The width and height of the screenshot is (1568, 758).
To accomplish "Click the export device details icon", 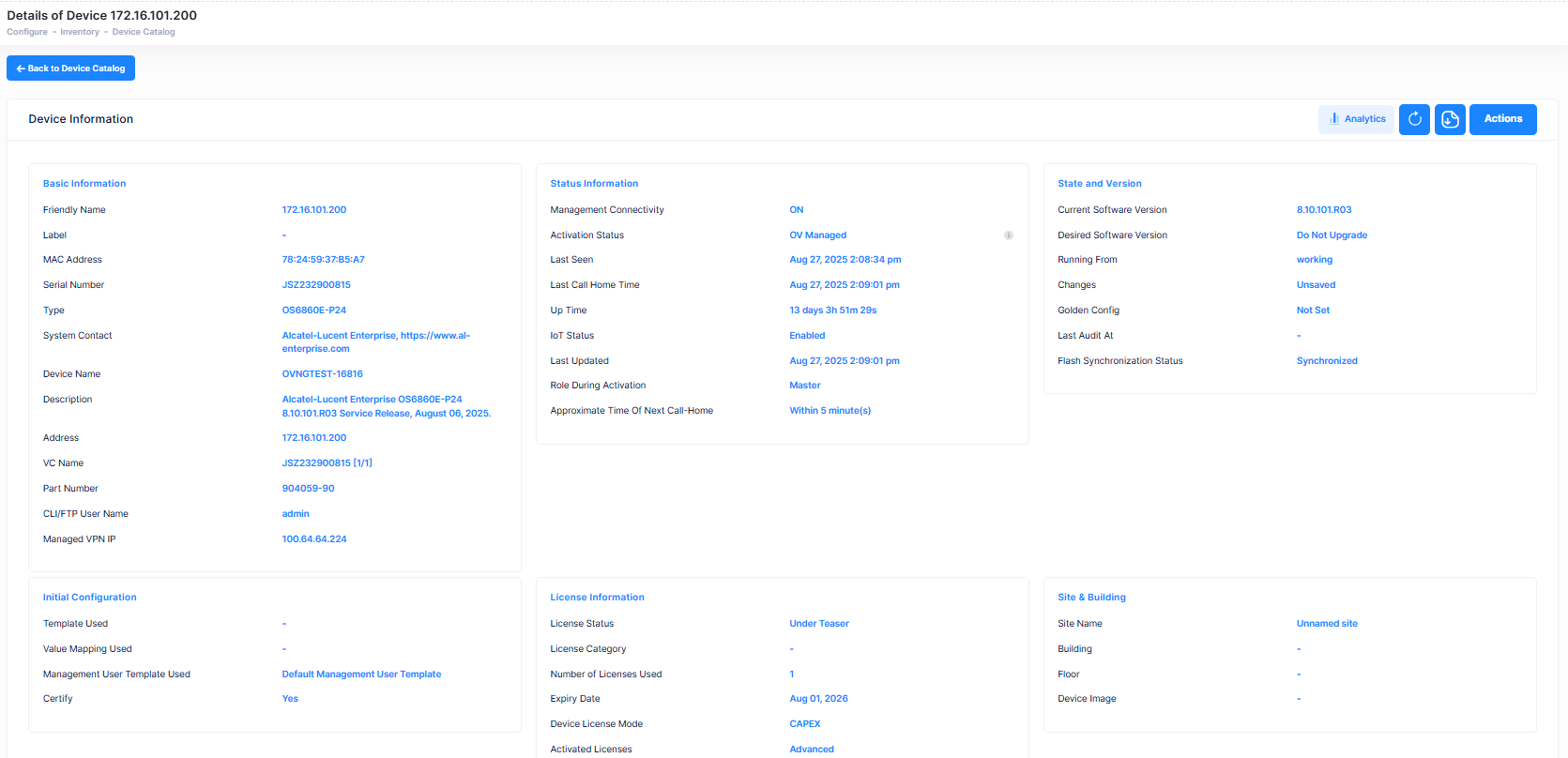I will pyautogui.click(x=1450, y=119).
